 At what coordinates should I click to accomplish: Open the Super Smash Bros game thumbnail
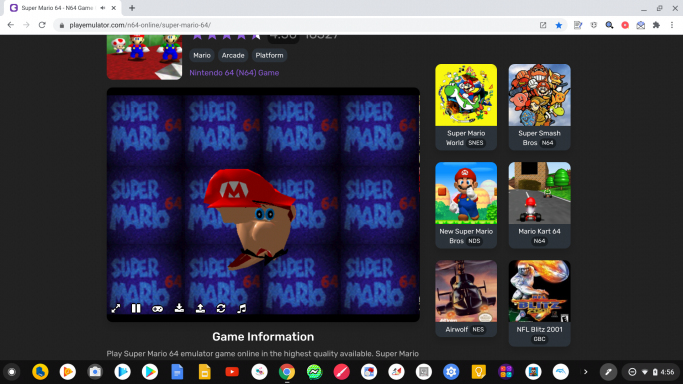539,95
